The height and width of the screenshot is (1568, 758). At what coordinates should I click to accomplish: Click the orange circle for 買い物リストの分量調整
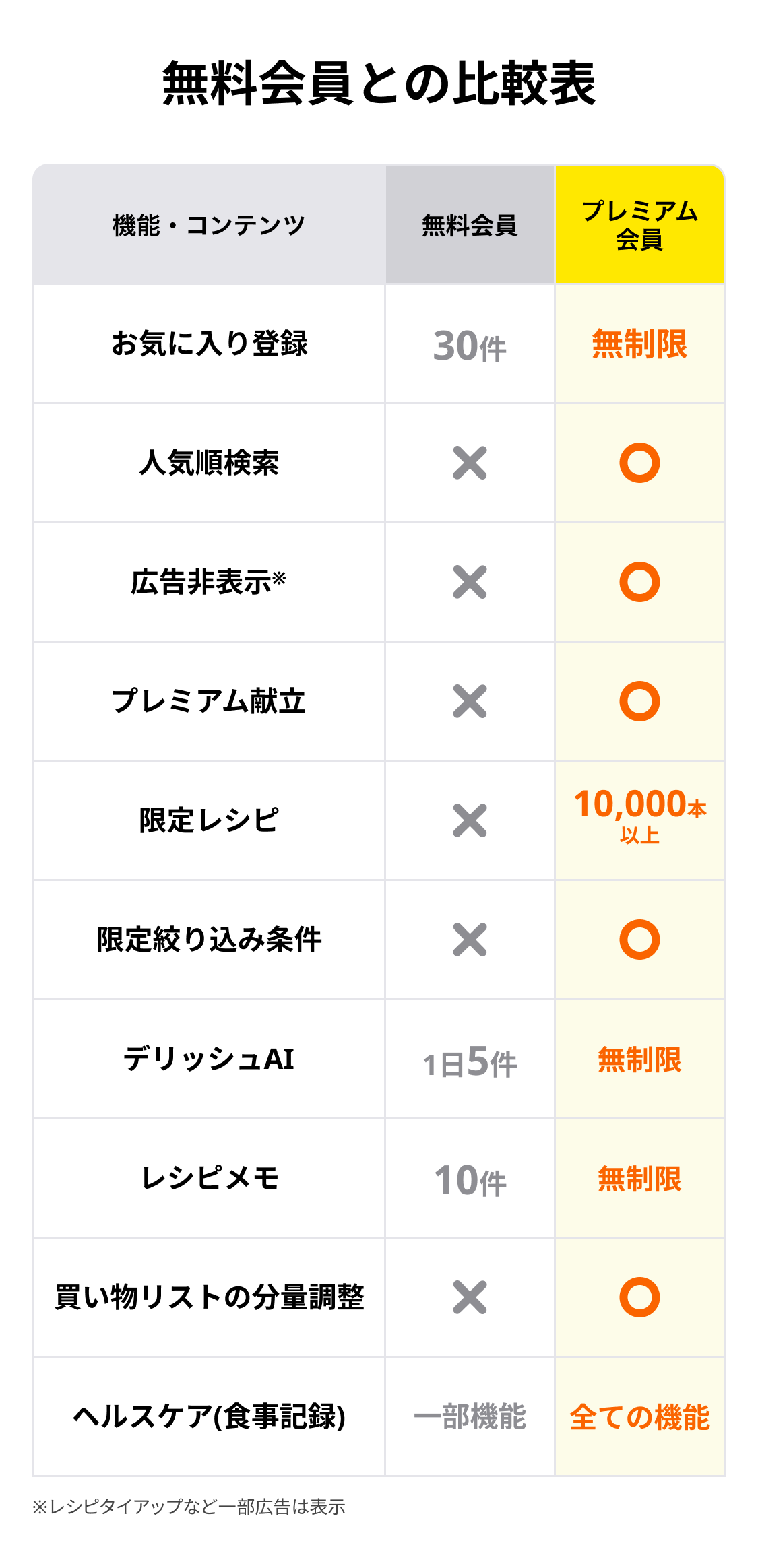[639, 1297]
